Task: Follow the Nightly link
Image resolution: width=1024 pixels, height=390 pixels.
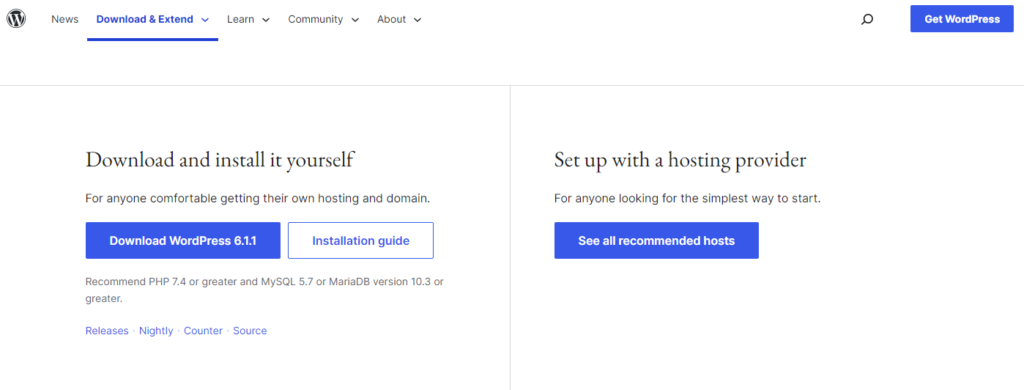Action: click(x=156, y=331)
